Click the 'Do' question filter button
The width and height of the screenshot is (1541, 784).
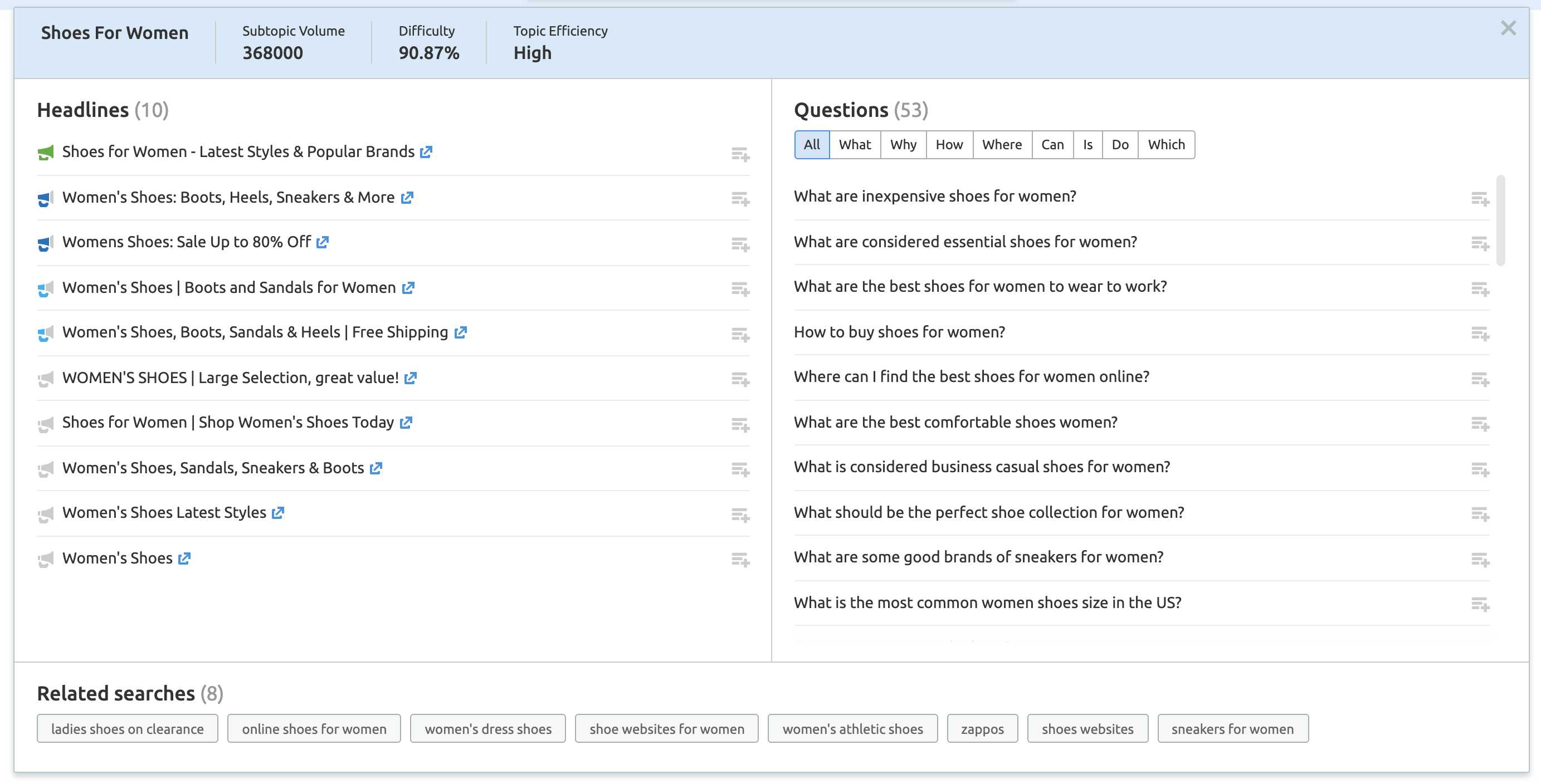(x=1119, y=144)
